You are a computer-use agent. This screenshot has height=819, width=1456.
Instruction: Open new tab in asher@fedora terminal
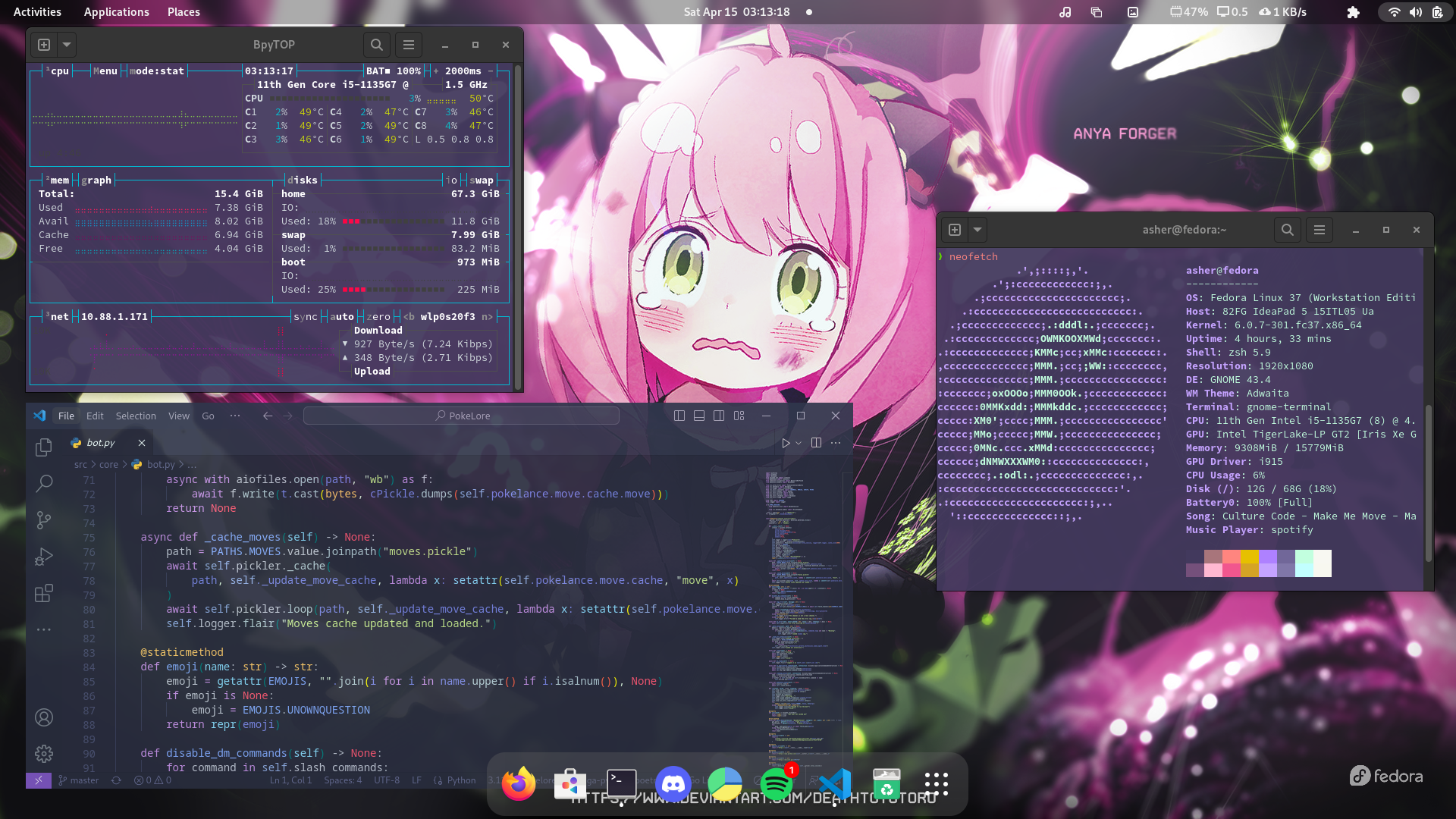[x=955, y=230]
